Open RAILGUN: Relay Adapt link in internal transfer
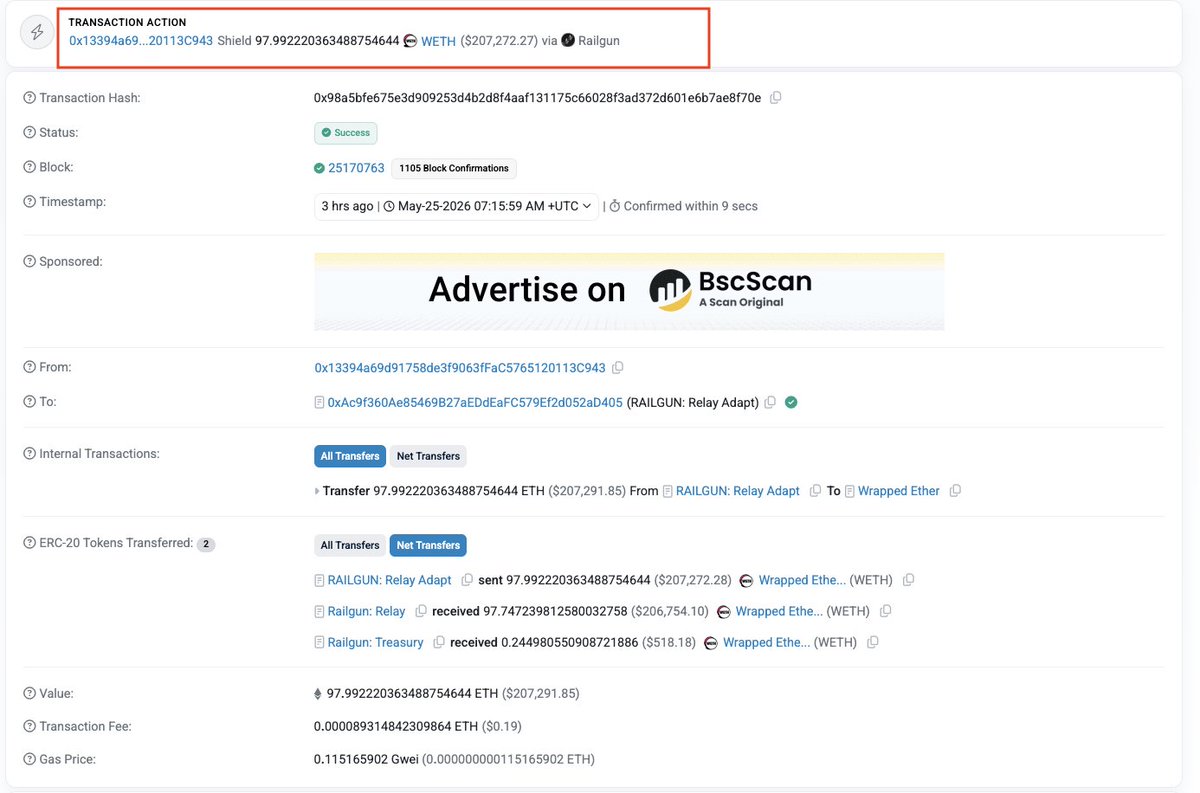 tap(738, 491)
